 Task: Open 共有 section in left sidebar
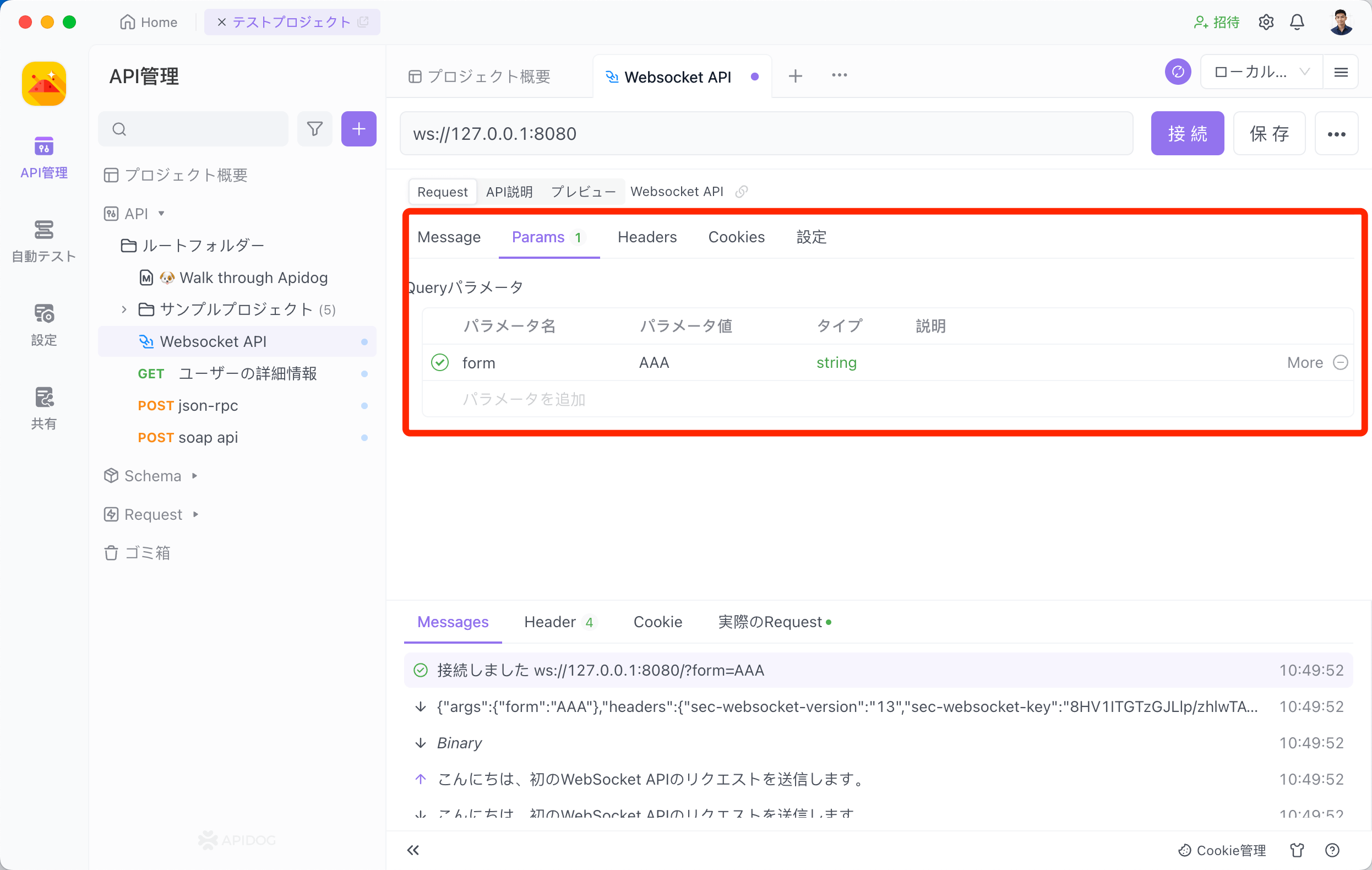pyautogui.click(x=44, y=409)
